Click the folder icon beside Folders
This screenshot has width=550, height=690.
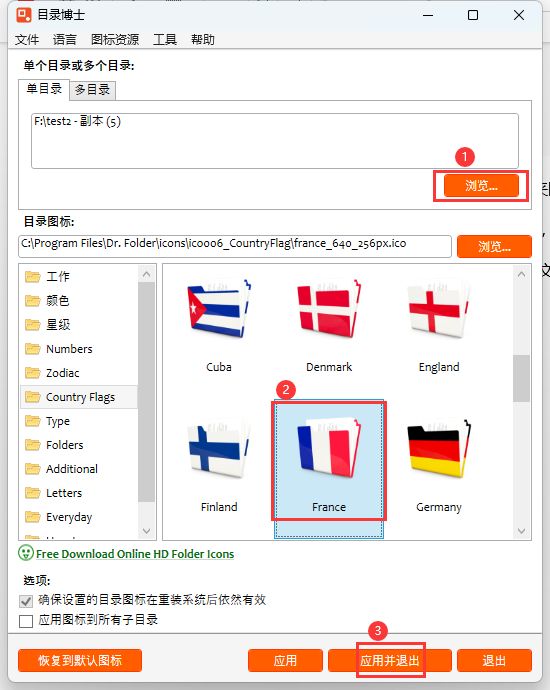tap(33, 445)
